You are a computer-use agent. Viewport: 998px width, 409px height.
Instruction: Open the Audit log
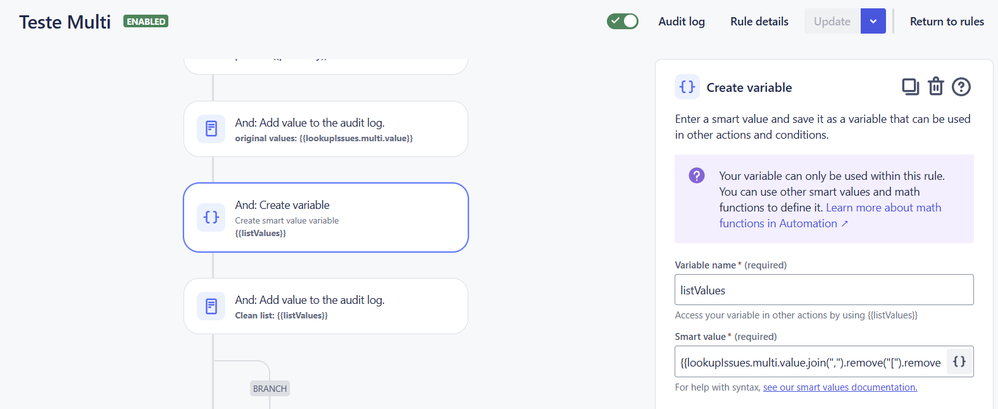[x=681, y=22]
